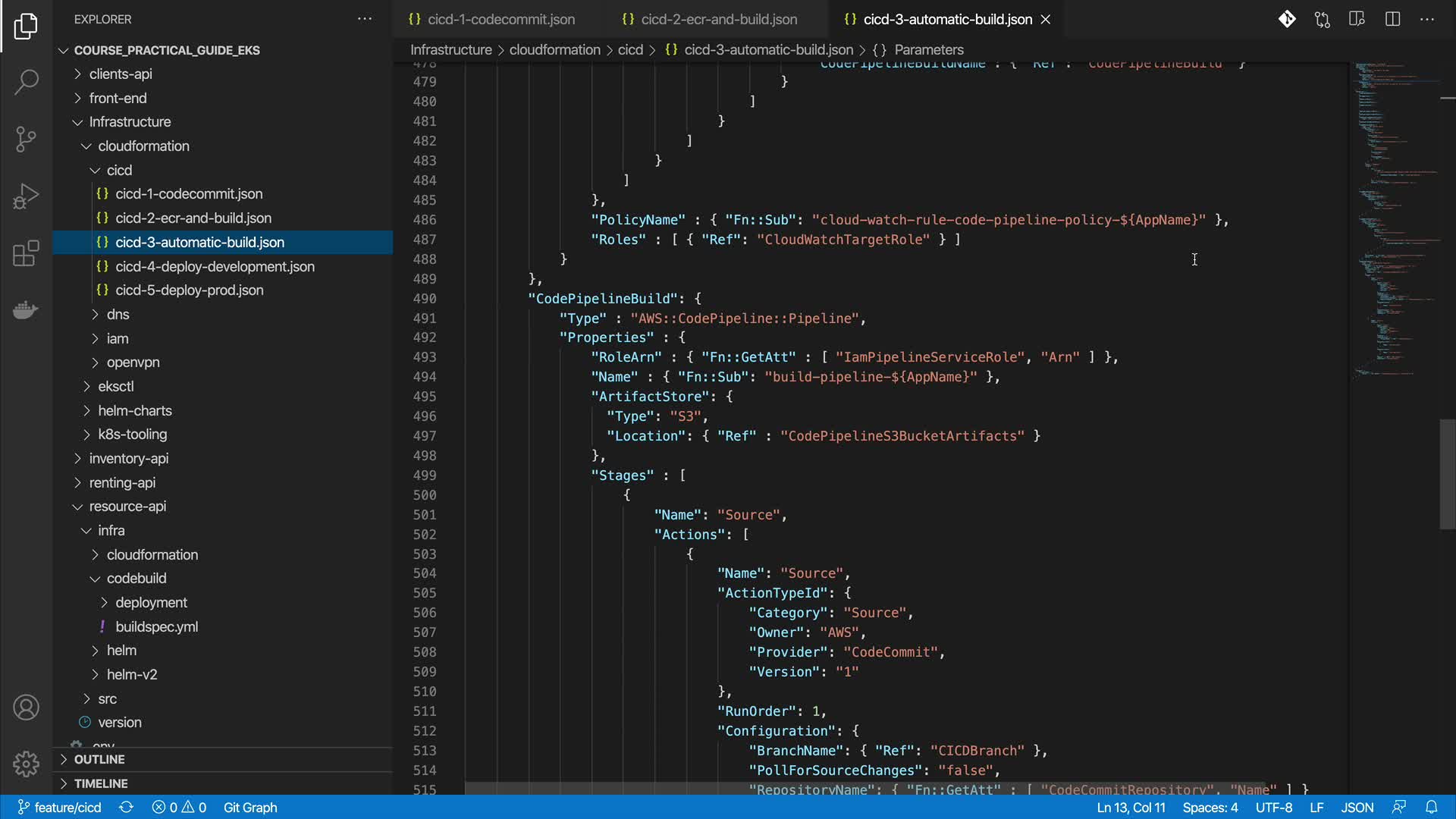Switch to cicd-2-ecr-and-build.json tab

(718, 20)
